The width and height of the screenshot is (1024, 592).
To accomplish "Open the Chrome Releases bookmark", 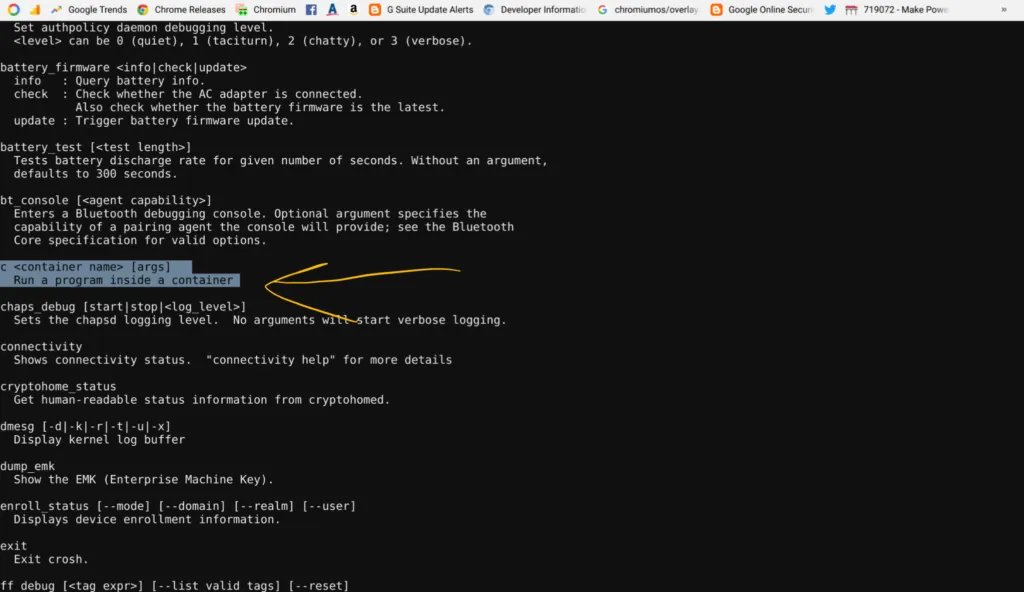I will 182,9.
